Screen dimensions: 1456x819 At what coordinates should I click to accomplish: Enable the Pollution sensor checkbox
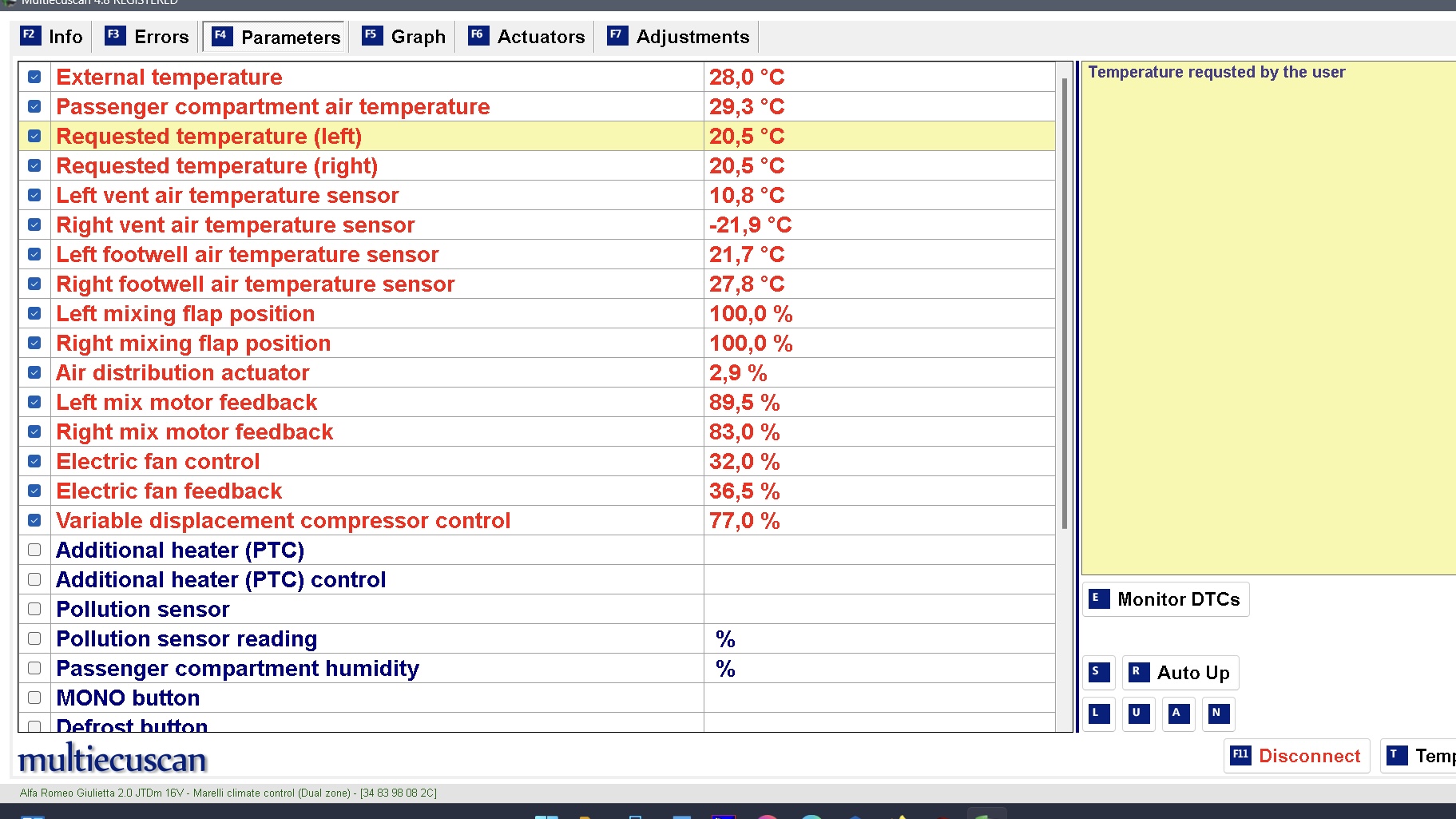pyautogui.click(x=34, y=610)
